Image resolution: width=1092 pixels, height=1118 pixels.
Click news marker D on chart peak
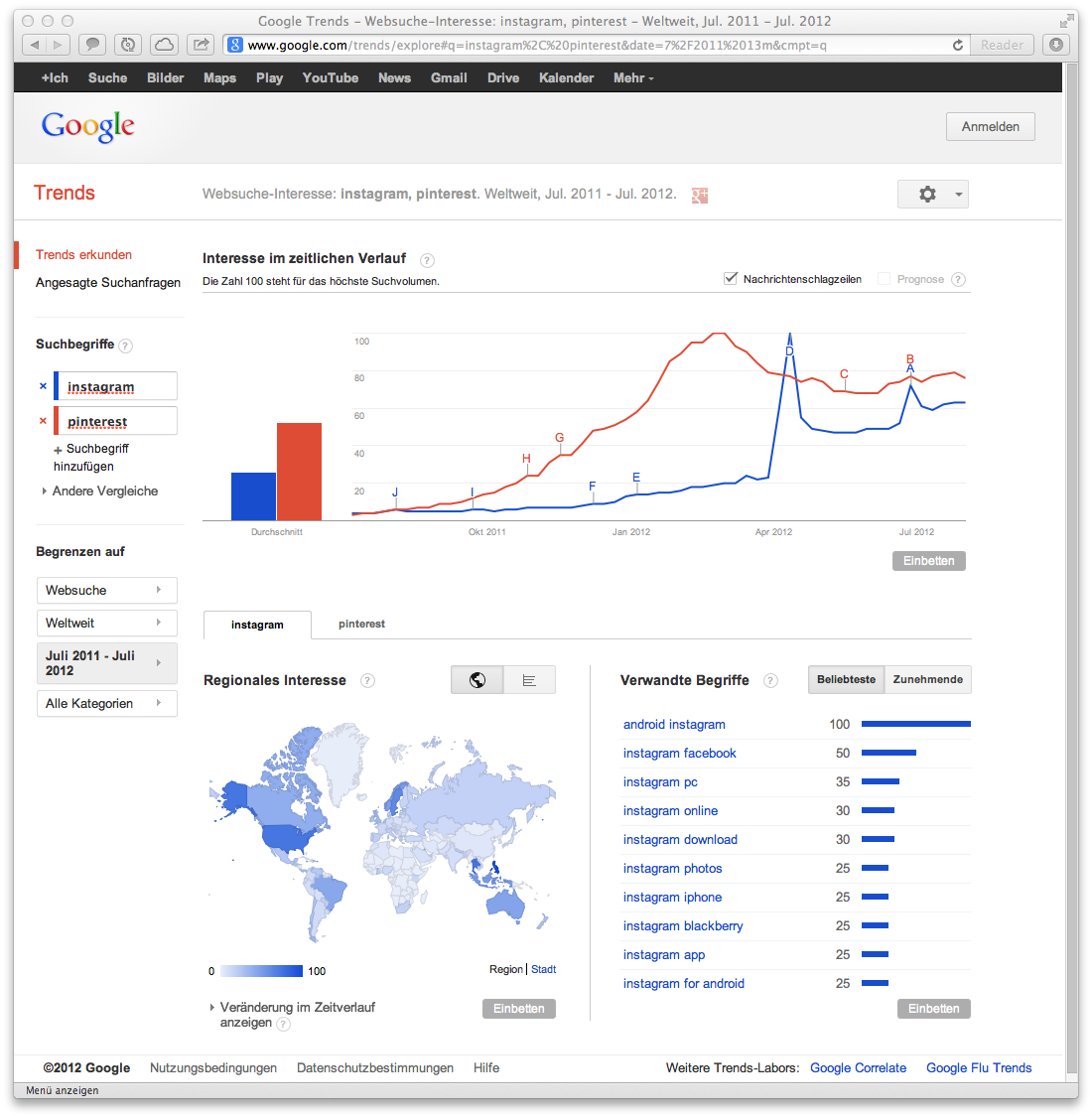pos(789,350)
